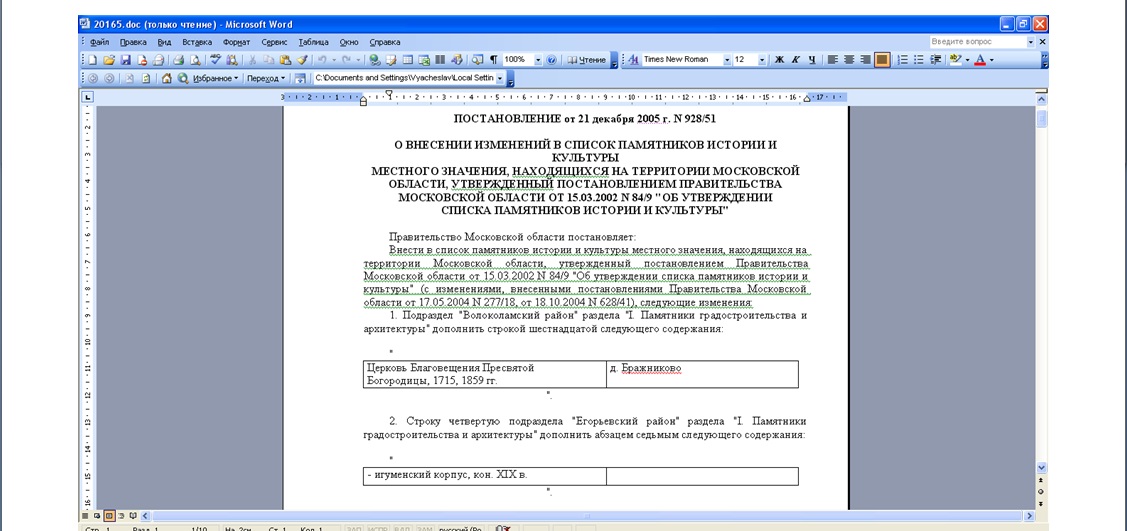Toggle justified alignment

pyautogui.click(x=882, y=60)
